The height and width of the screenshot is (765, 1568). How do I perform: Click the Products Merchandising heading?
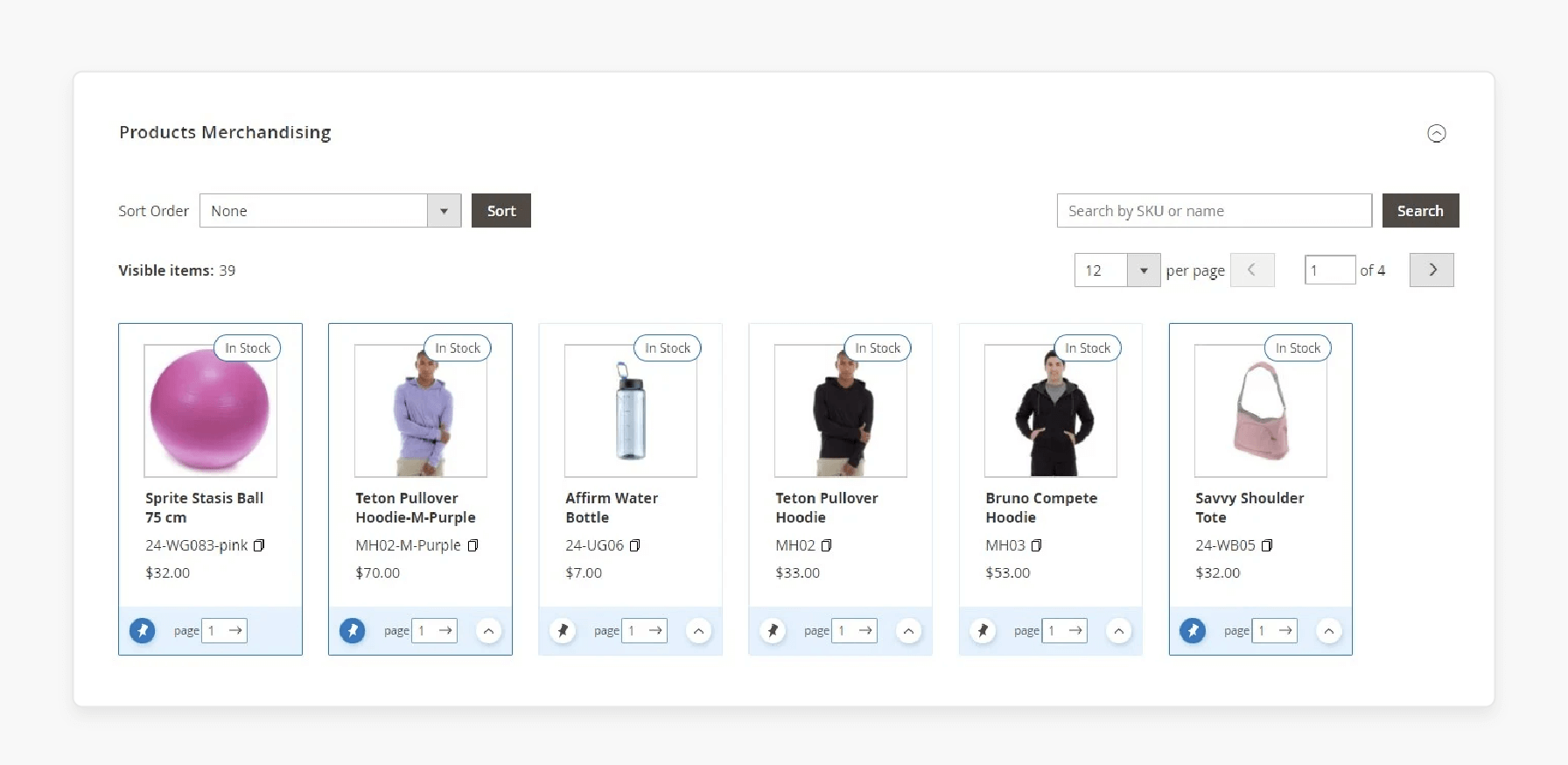[x=225, y=132]
